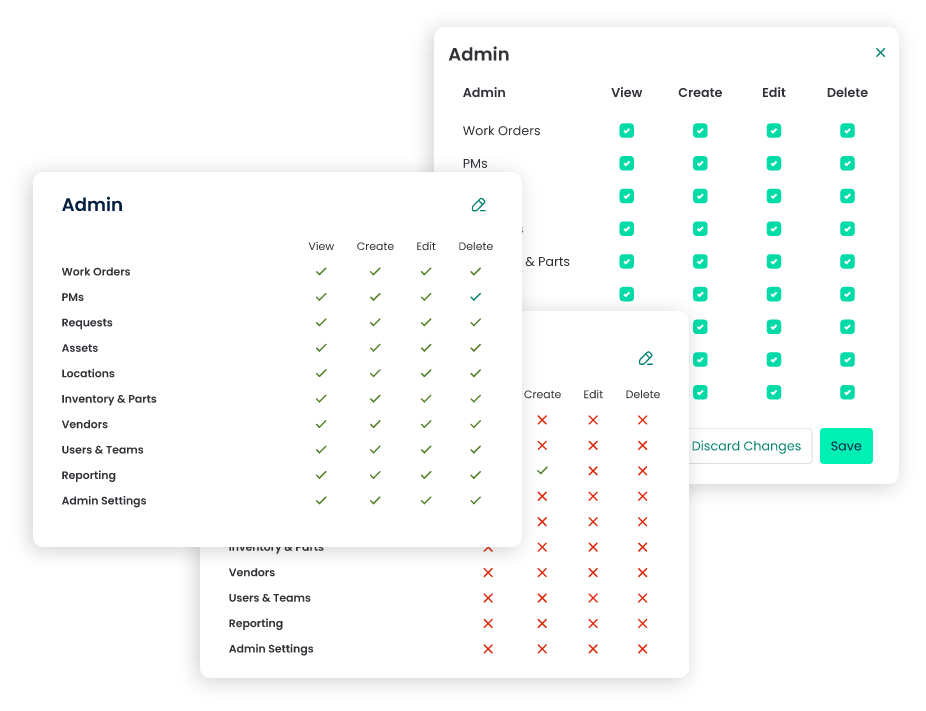Click the View column header in top panel
The image size is (926, 711).
(626, 92)
